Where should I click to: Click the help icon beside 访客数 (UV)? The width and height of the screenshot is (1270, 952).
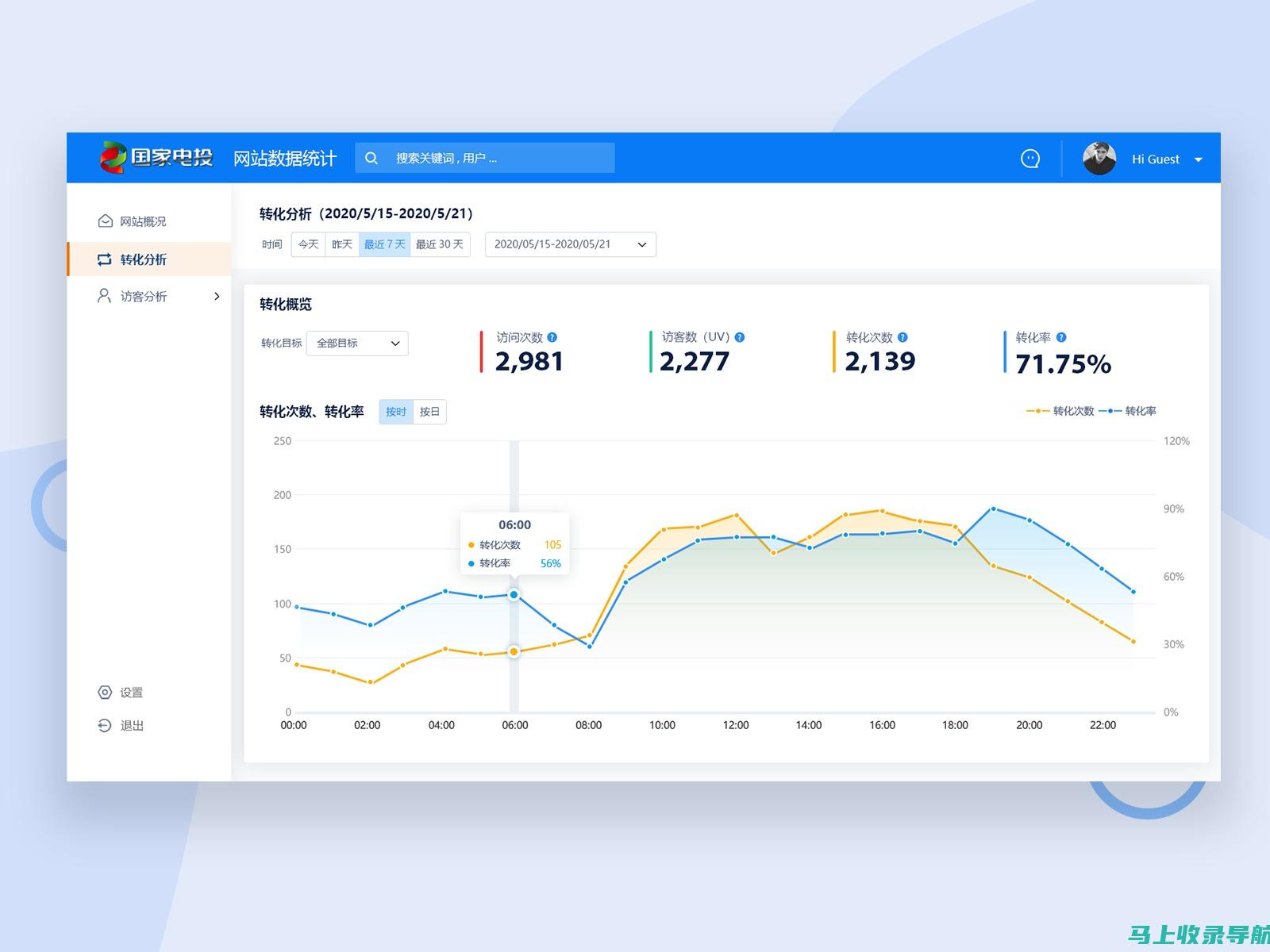pos(740,337)
